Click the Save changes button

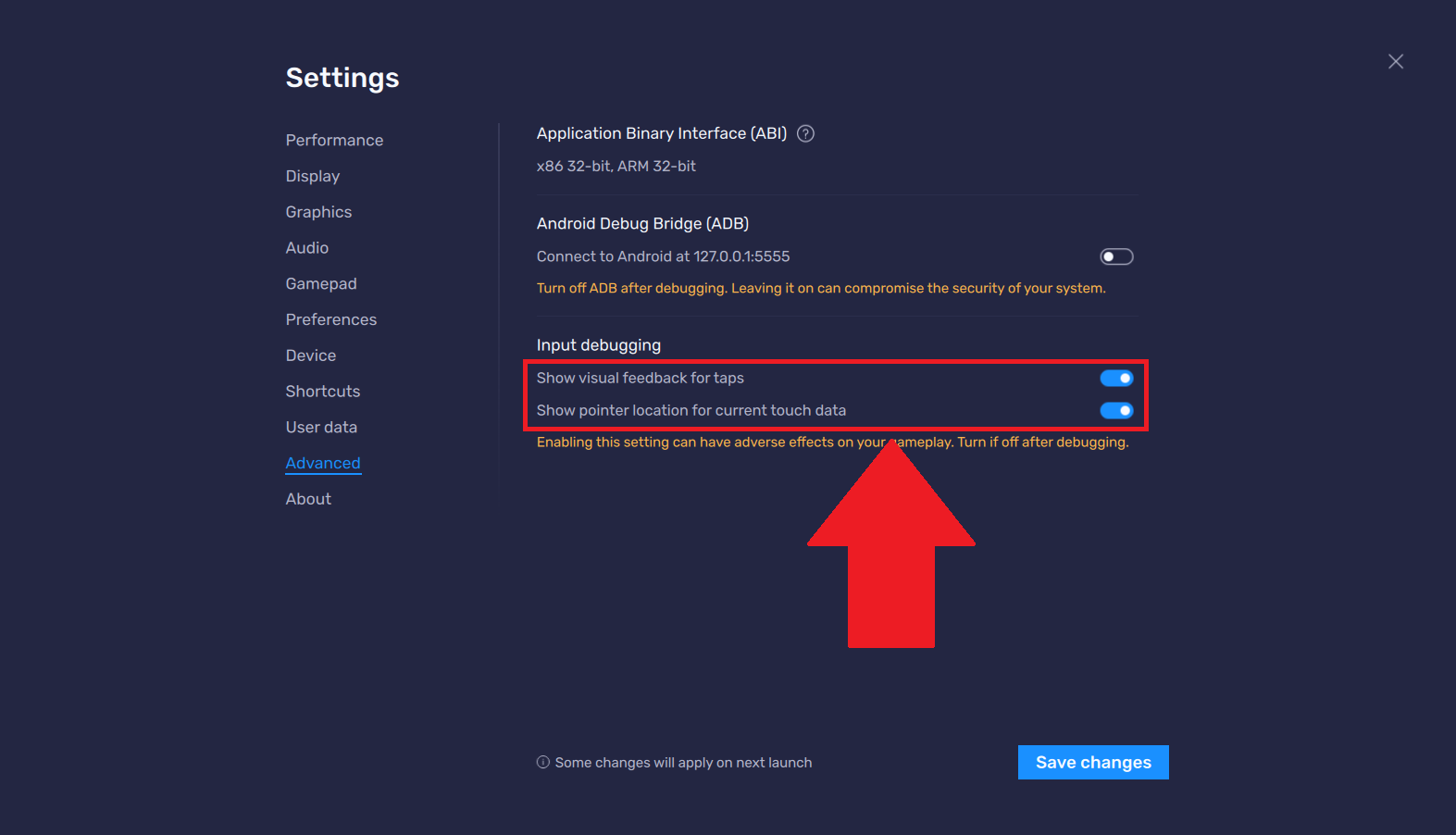click(x=1093, y=763)
